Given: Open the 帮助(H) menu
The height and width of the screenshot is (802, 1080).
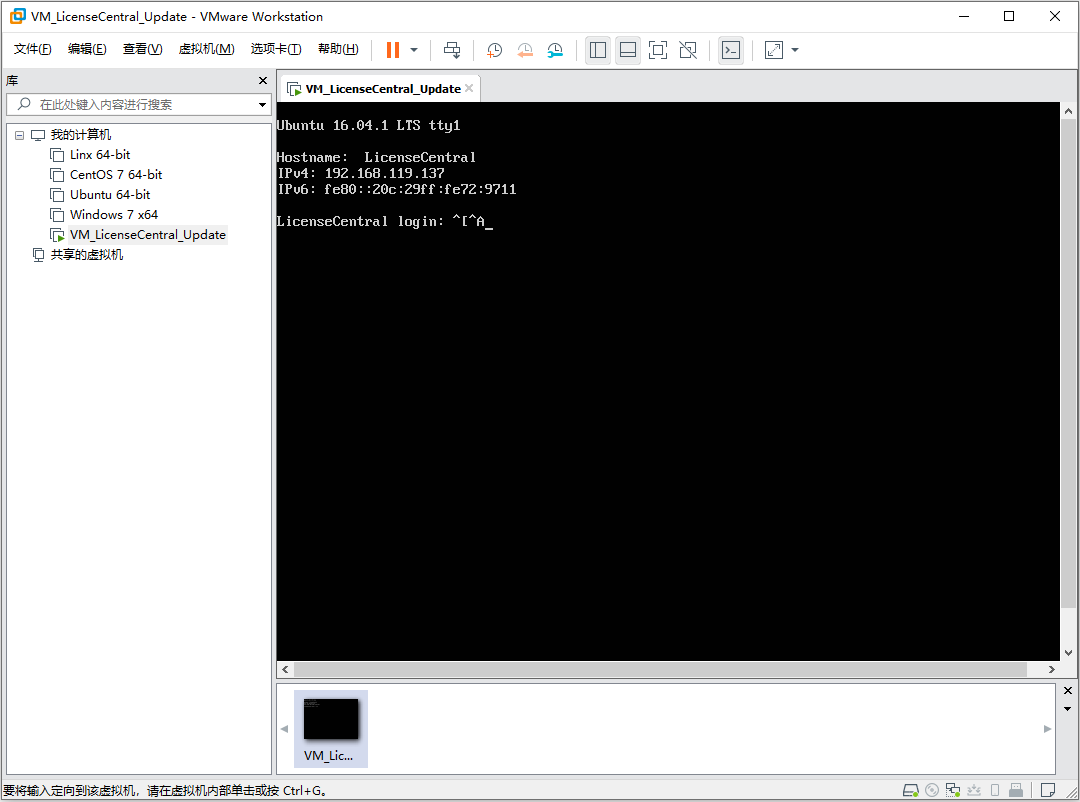Looking at the screenshot, I should tap(338, 49).
